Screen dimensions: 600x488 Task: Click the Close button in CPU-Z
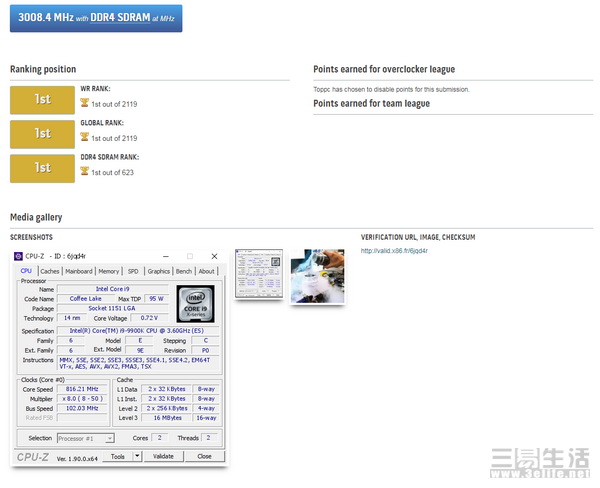click(x=205, y=456)
